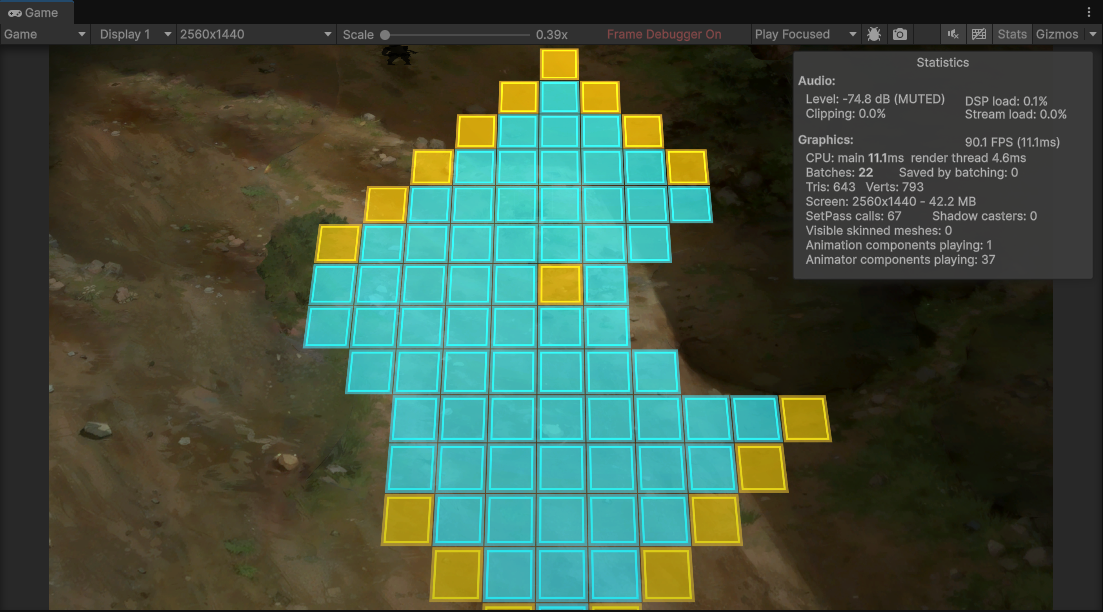Click Animator components playing: 37 line
This screenshot has height=612, width=1103.
point(900,260)
